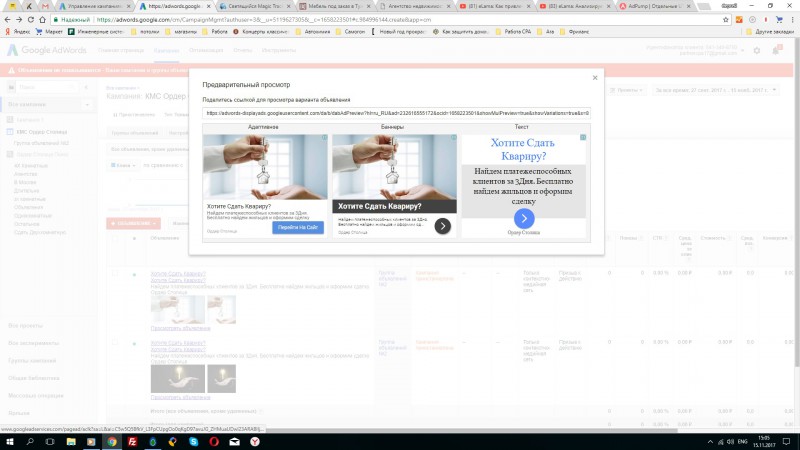The width and height of the screenshot is (800, 450).
Task: Open the 'Работа' bookmarks folder
Action: [215, 32]
